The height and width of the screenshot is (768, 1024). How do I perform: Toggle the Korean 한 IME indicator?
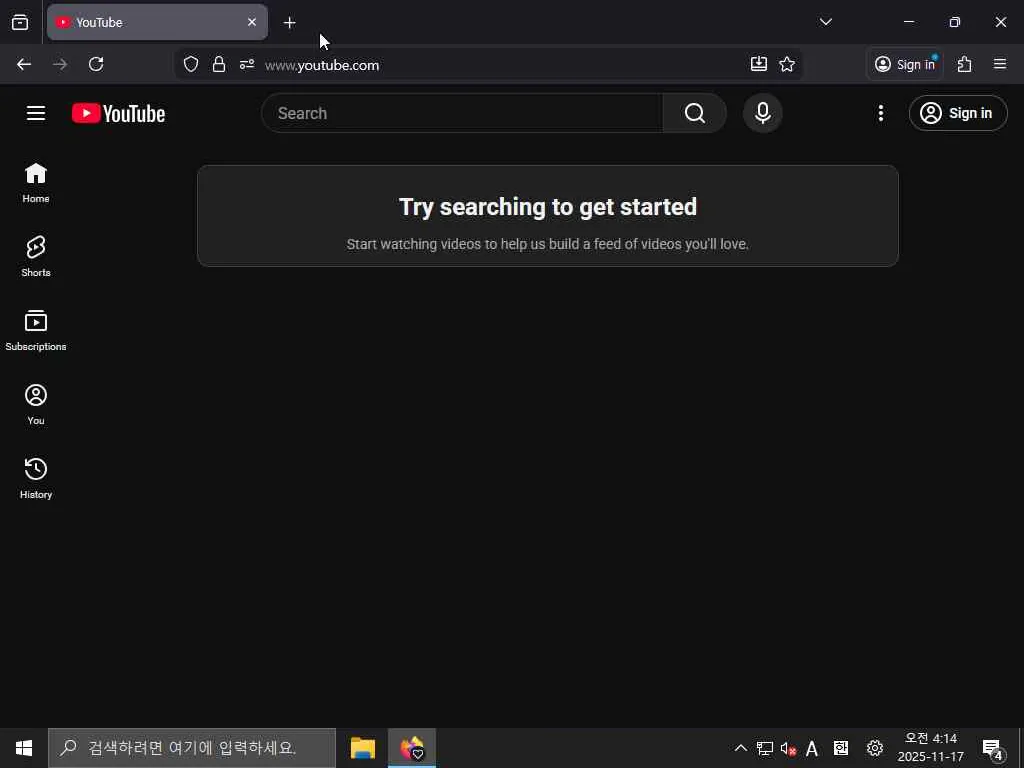(x=840, y=748)
